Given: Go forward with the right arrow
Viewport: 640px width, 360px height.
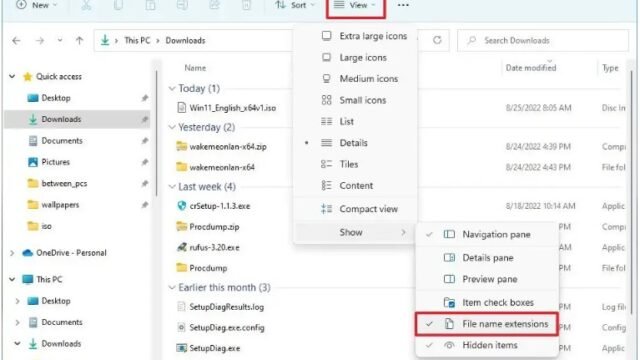Looking at the screenshot, I should pos(40,40).
